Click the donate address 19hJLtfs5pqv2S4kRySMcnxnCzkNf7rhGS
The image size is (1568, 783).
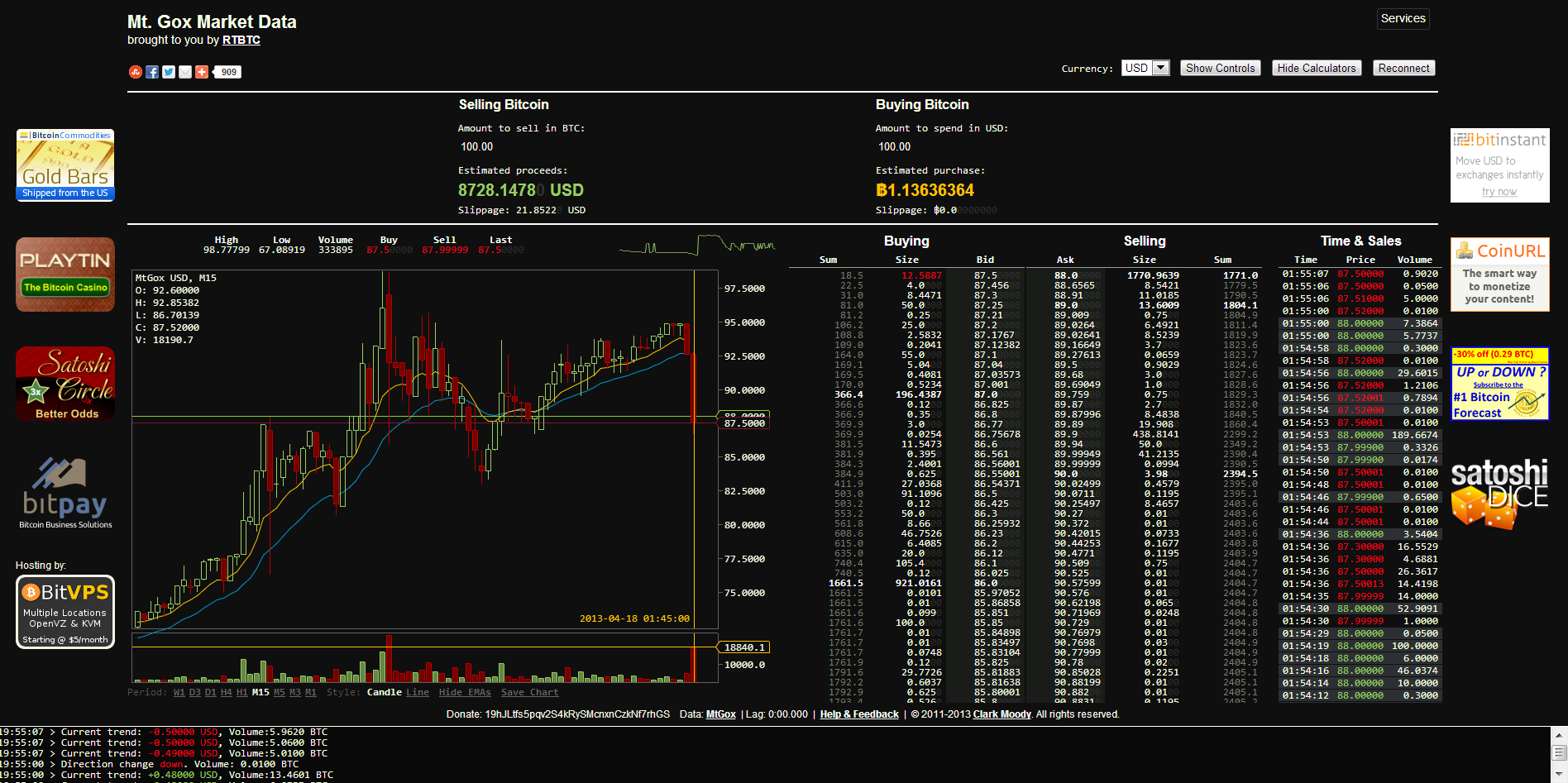coord(577,714)
